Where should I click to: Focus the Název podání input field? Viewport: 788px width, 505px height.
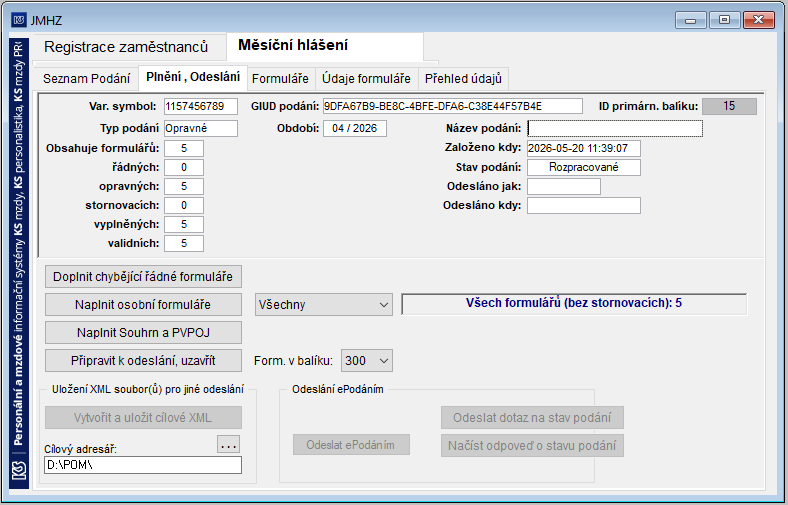[615, 129]
